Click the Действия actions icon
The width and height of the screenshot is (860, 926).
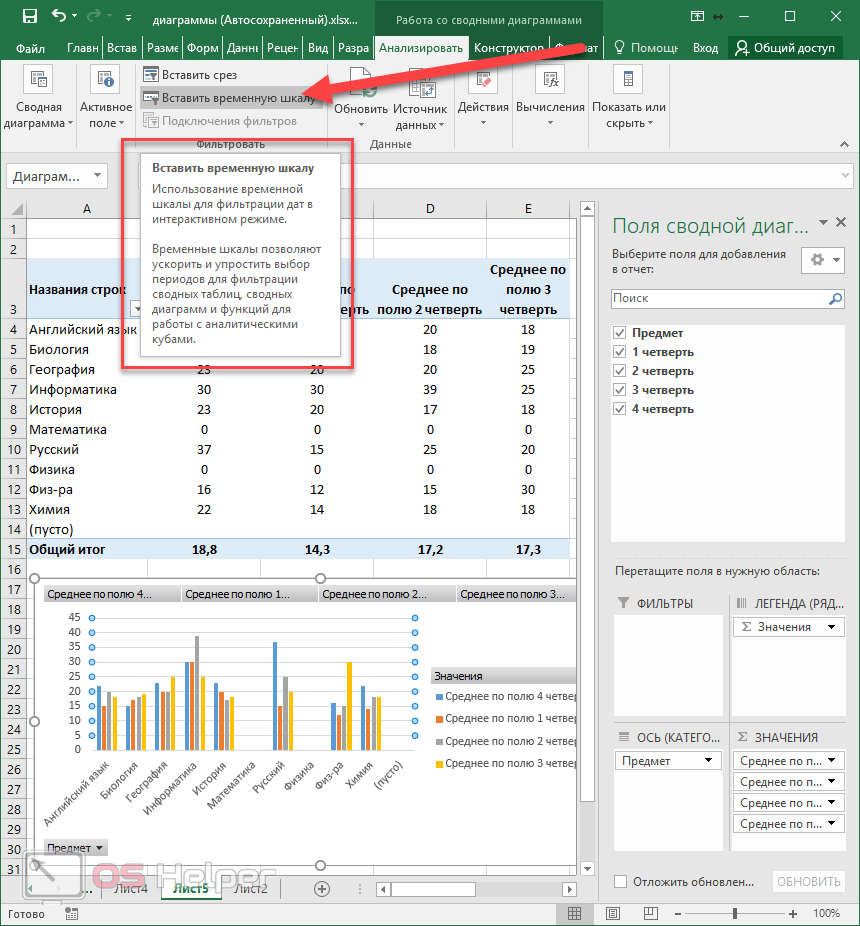click(483, 81)
